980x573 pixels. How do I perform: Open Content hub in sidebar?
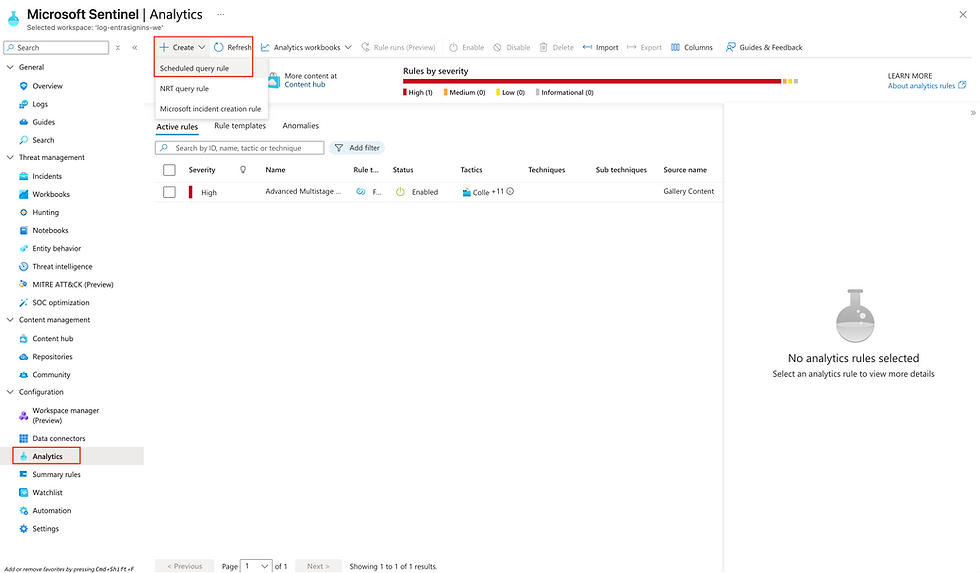point(52,339)
